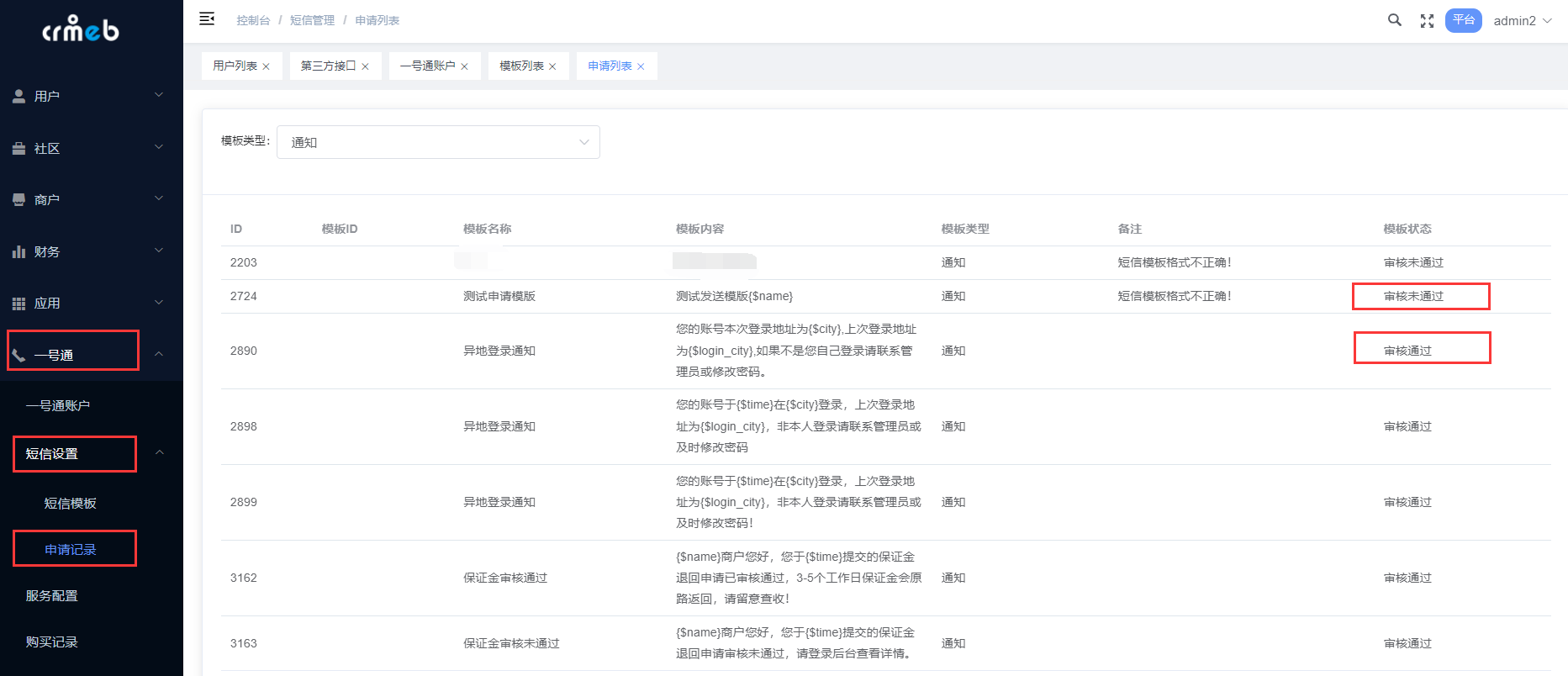This screenshot has height=676, width=1568.
Task: Close the 用户列表 tab
Action: coord(267,66)
